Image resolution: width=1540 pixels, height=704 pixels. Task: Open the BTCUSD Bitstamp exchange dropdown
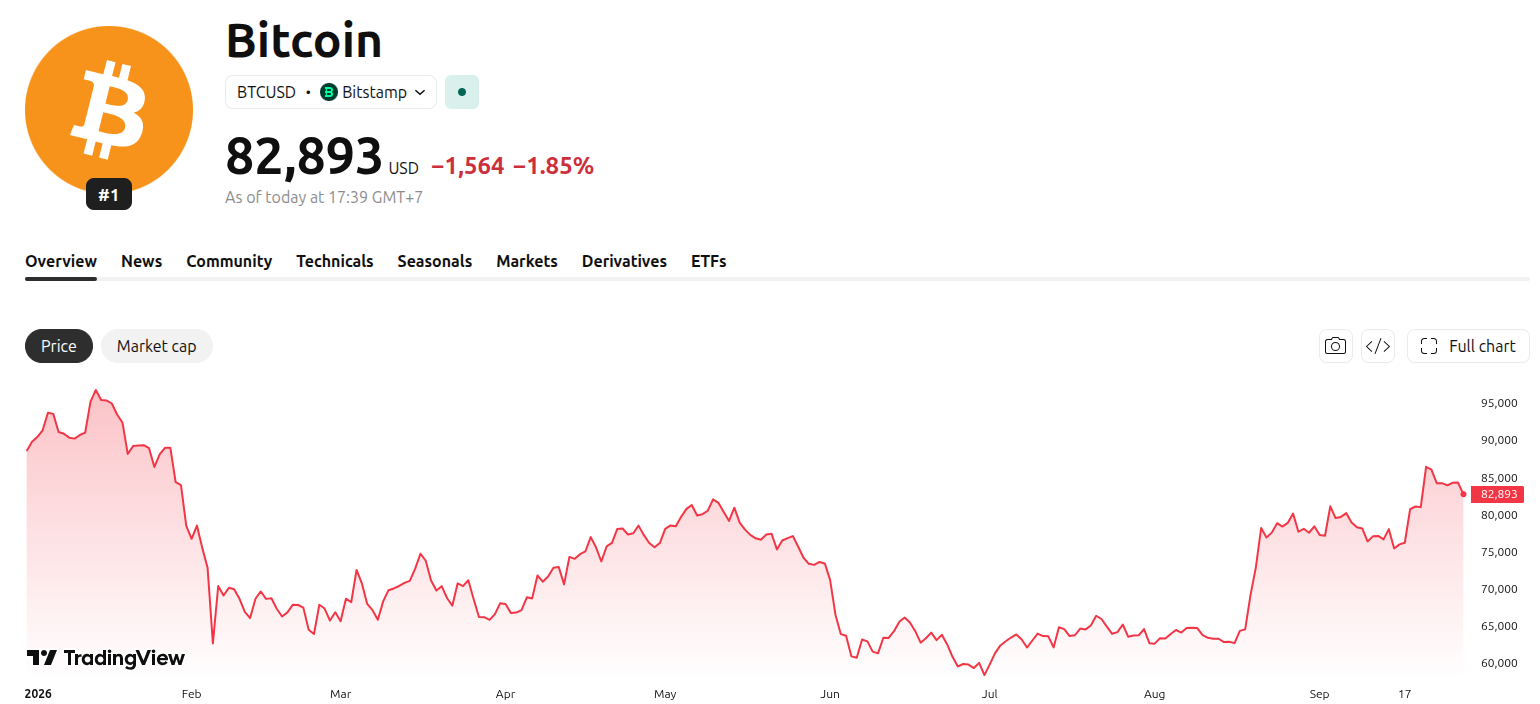(331, 92)
